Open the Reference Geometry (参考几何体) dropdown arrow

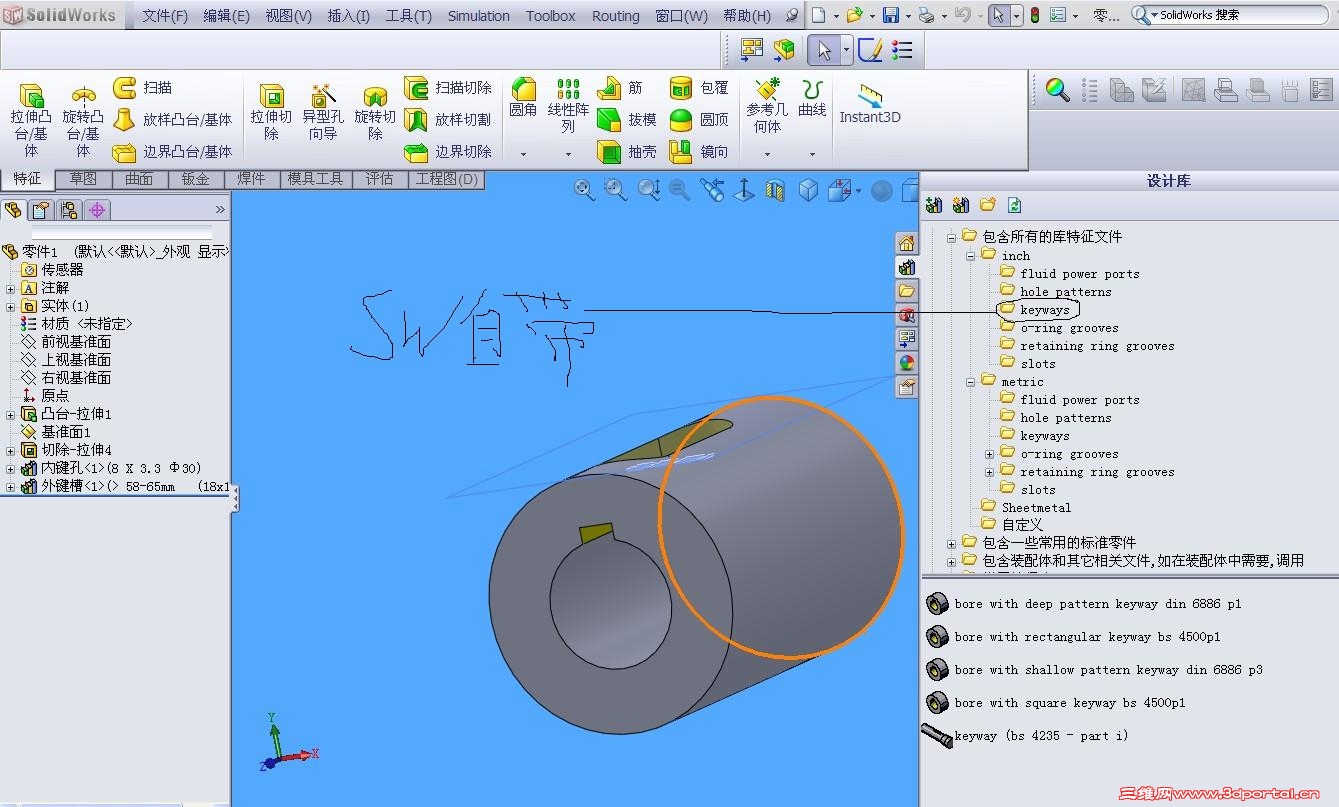(767, 154)
